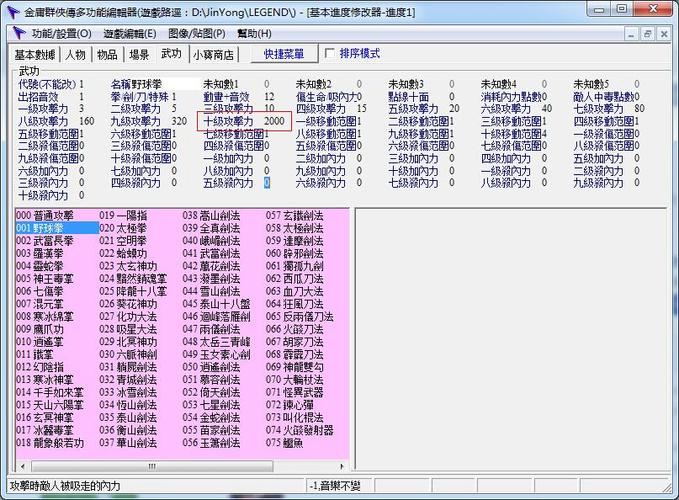Click the list's right scroll arrow

tap(342, 467)
